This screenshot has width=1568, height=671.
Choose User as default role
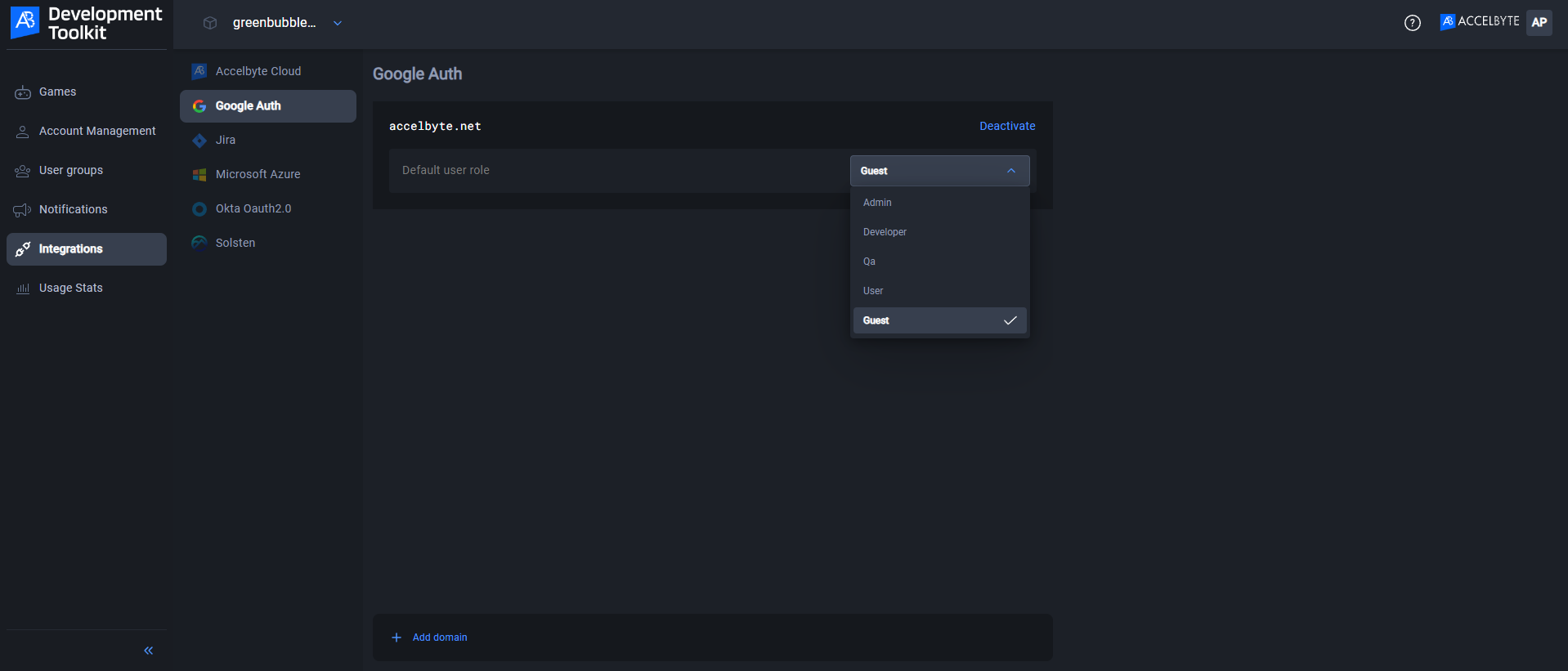(x=939, y=291)
